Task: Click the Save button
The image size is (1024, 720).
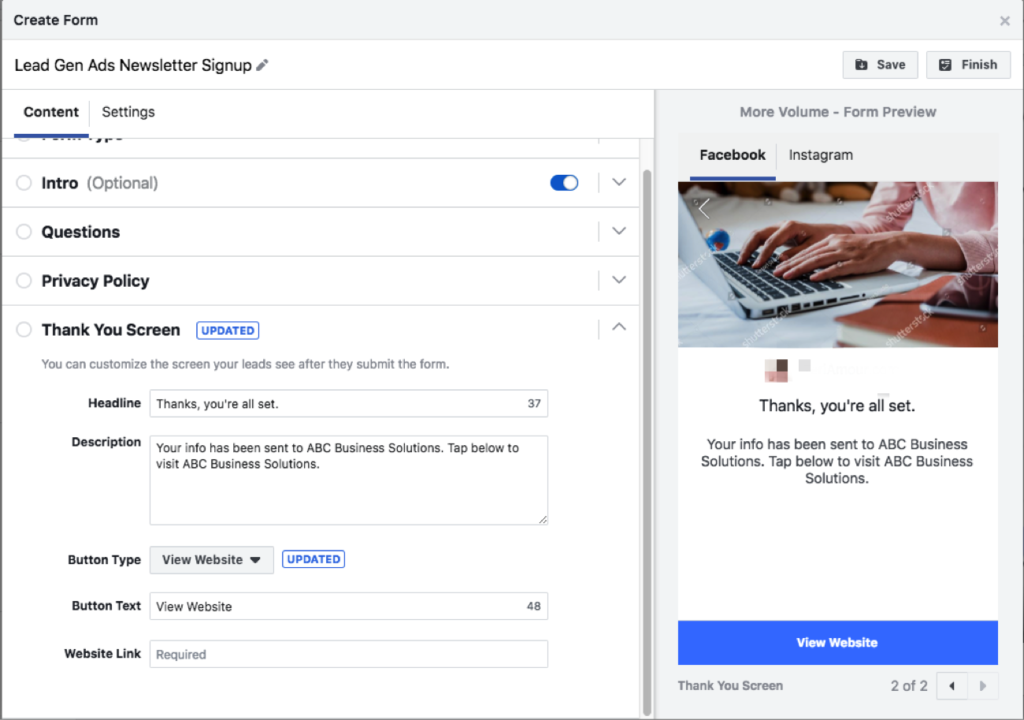Action: pyautogui.click(x=880, y=65)
